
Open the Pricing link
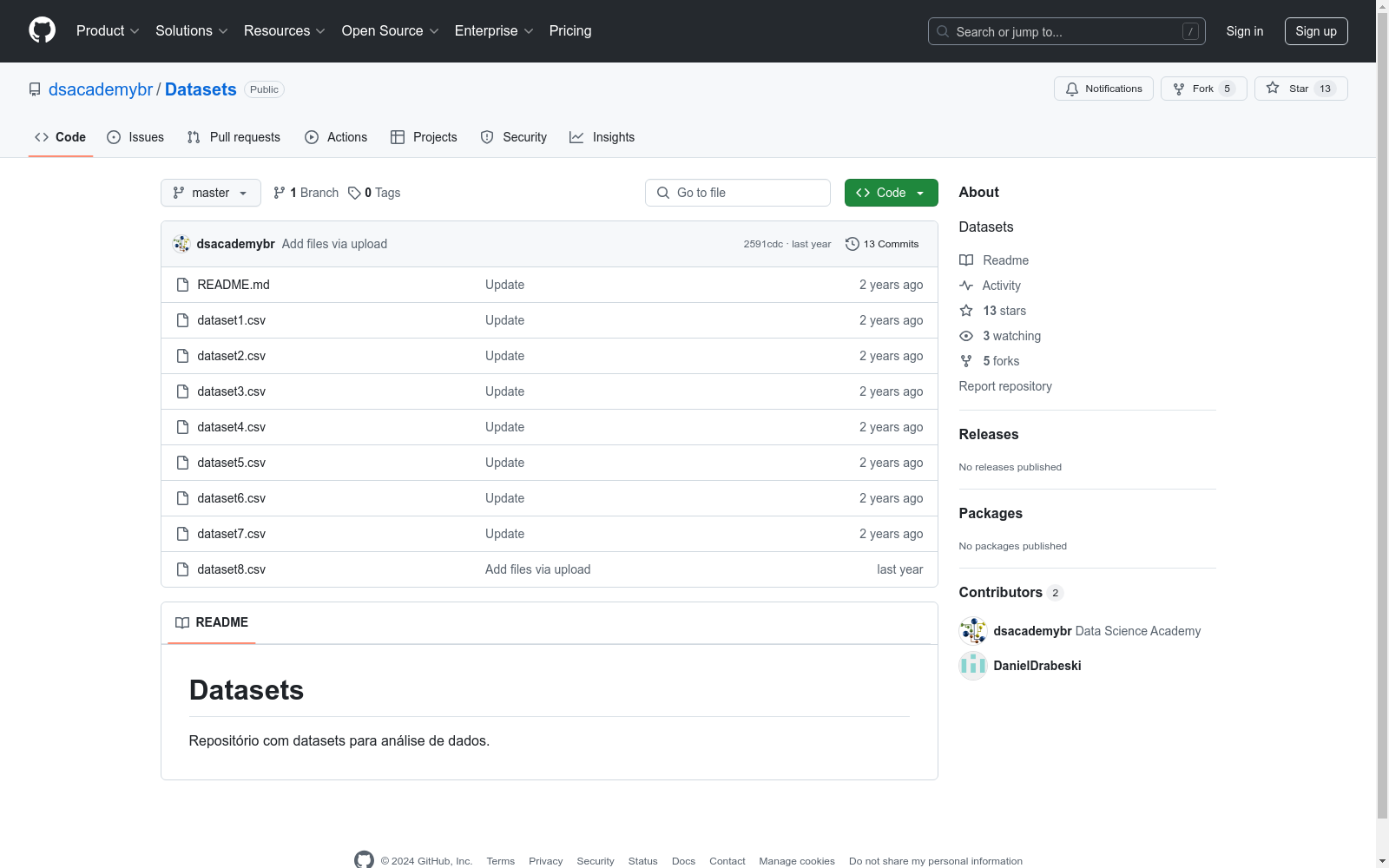pyautogui.click(x=570, y=31)
